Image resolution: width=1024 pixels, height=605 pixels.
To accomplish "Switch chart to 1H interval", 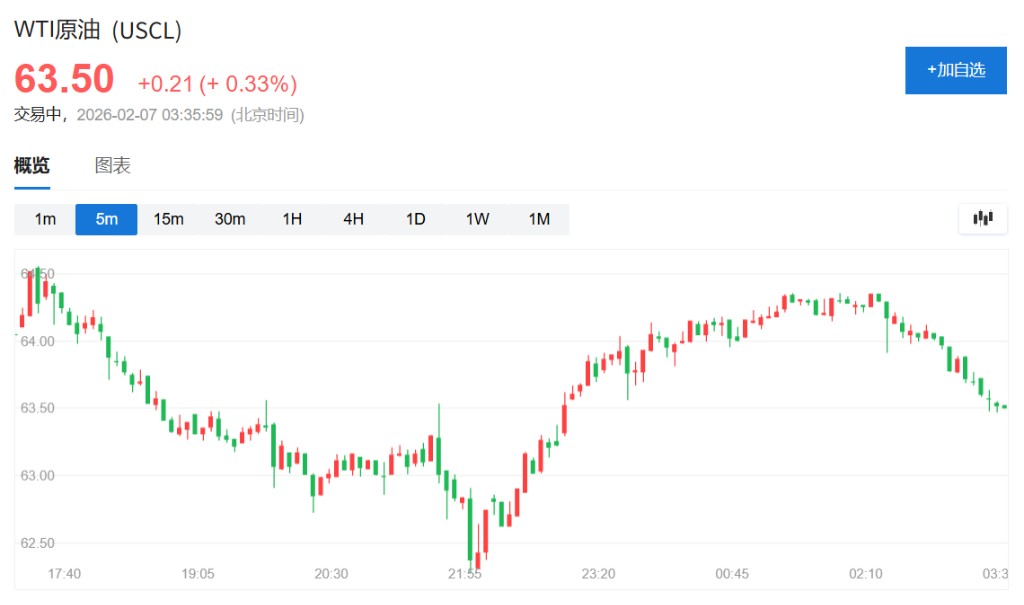I will [x=292, y=219].
